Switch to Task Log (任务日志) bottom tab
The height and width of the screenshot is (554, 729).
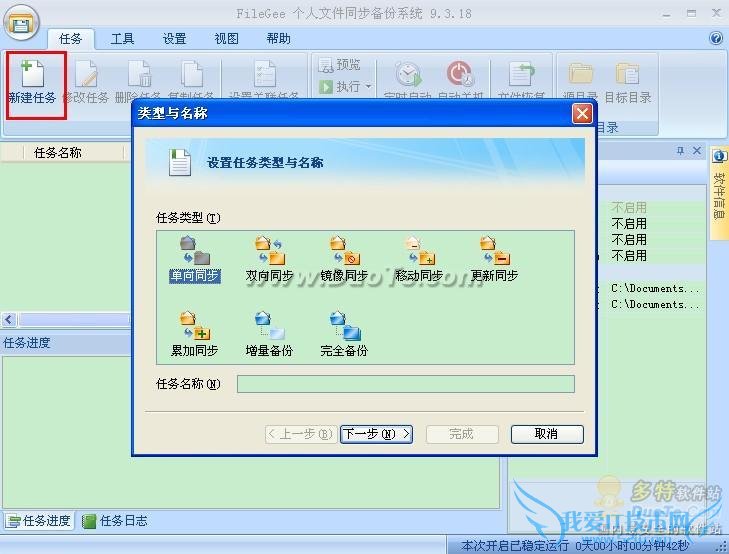(x=115, y=521)
